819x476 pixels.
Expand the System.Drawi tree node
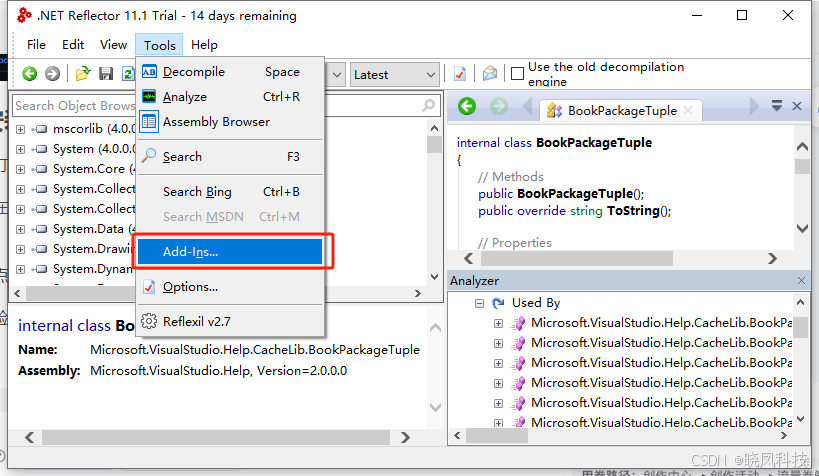click(x=20, y=249)
